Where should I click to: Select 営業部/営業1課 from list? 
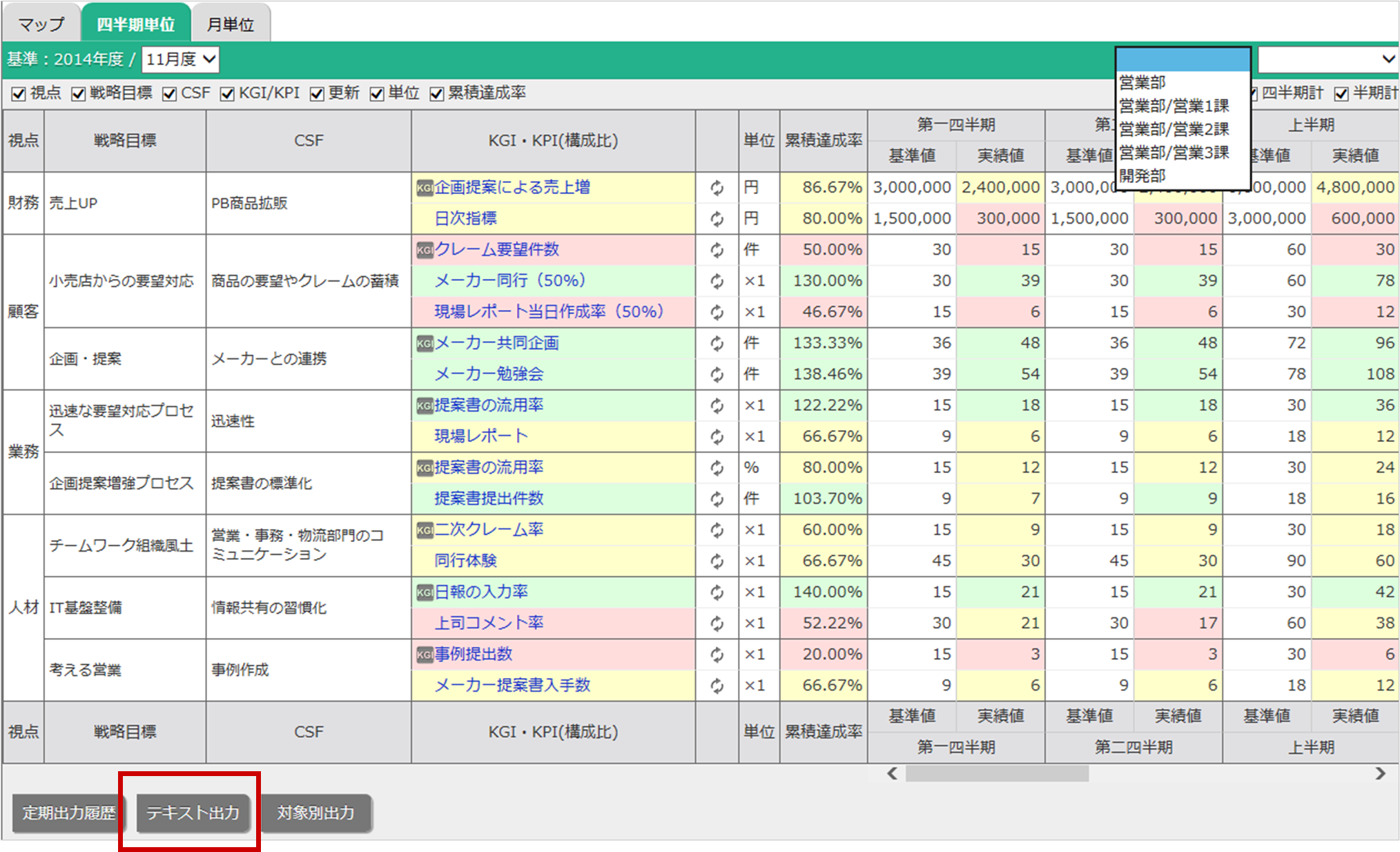1183,106
